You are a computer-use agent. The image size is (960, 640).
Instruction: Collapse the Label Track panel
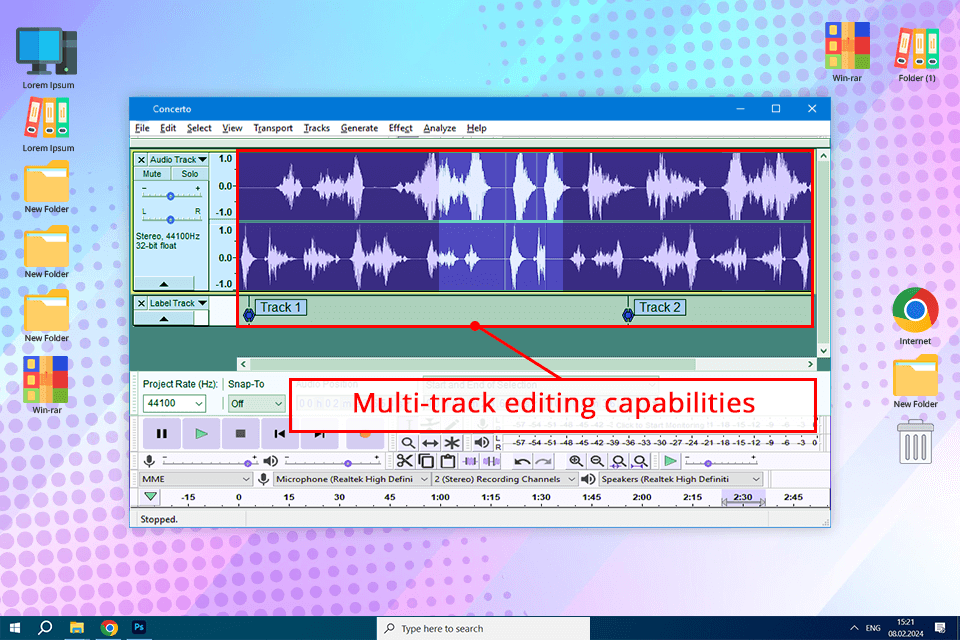[x=163, y=319]
